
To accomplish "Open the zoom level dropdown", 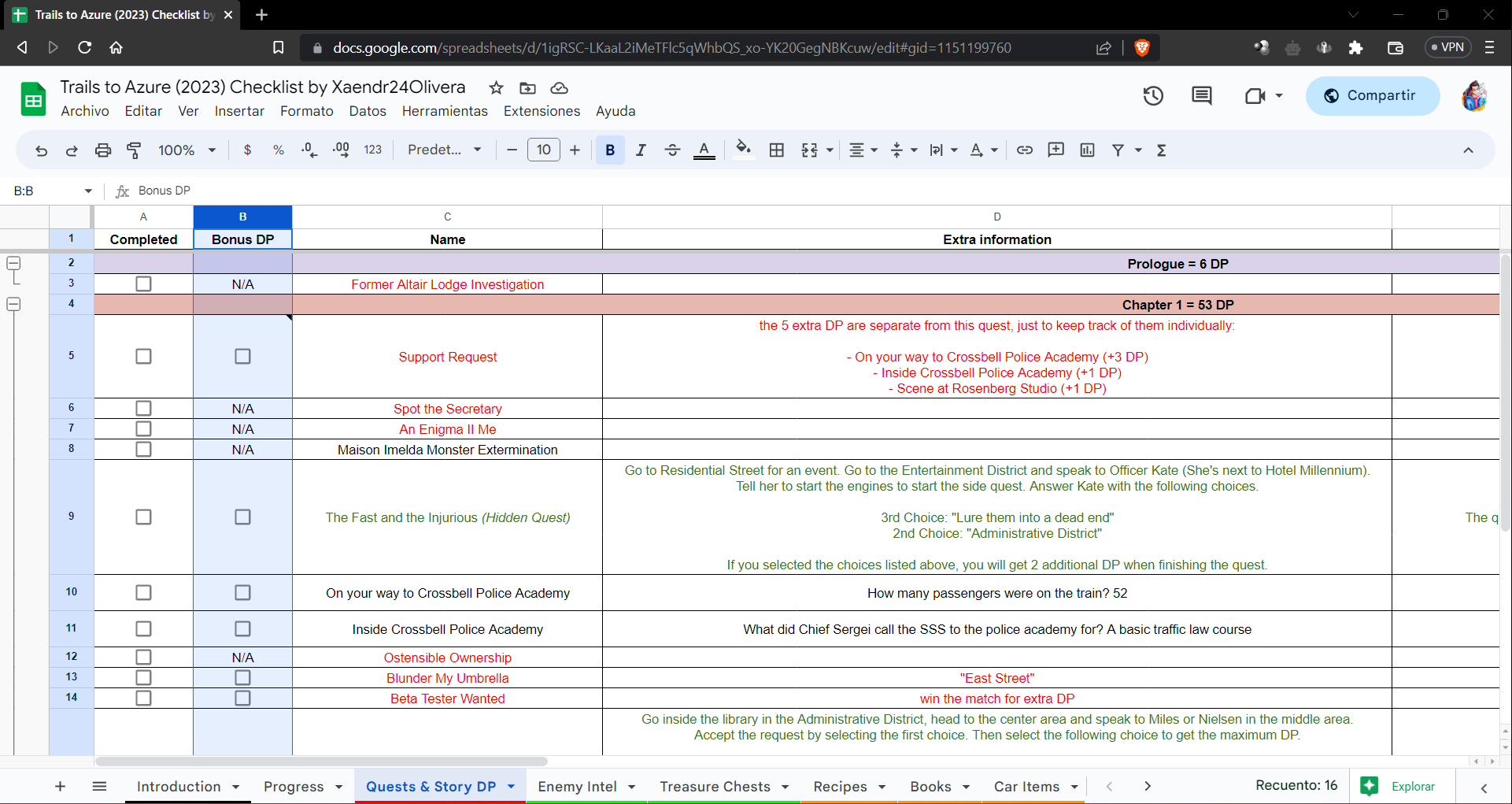I will coord(187,150).
